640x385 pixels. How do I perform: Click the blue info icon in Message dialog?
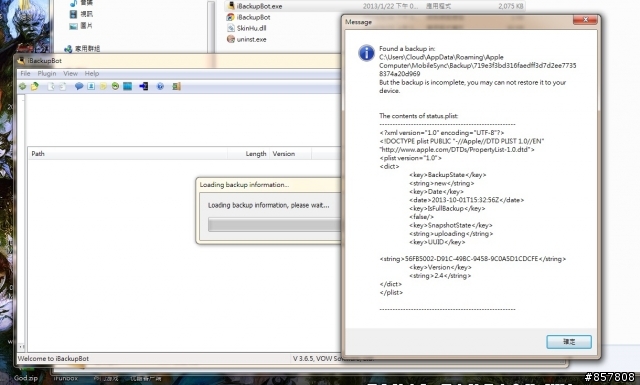pos(366,53)
